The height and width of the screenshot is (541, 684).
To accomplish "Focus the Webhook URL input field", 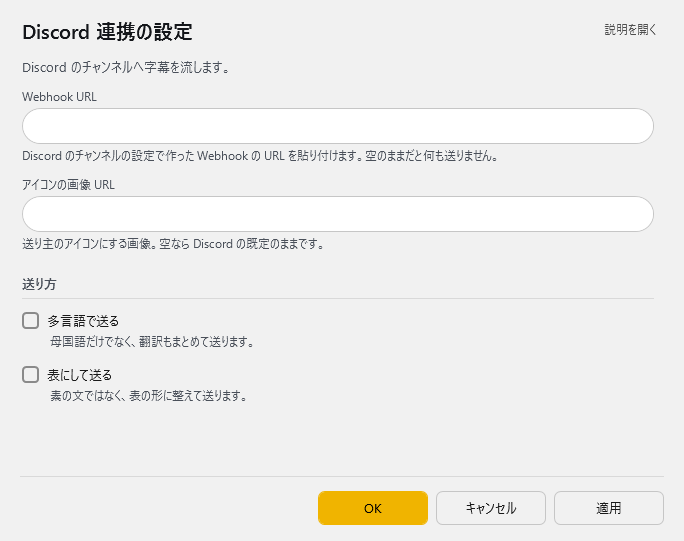I will tap(338, 126).
